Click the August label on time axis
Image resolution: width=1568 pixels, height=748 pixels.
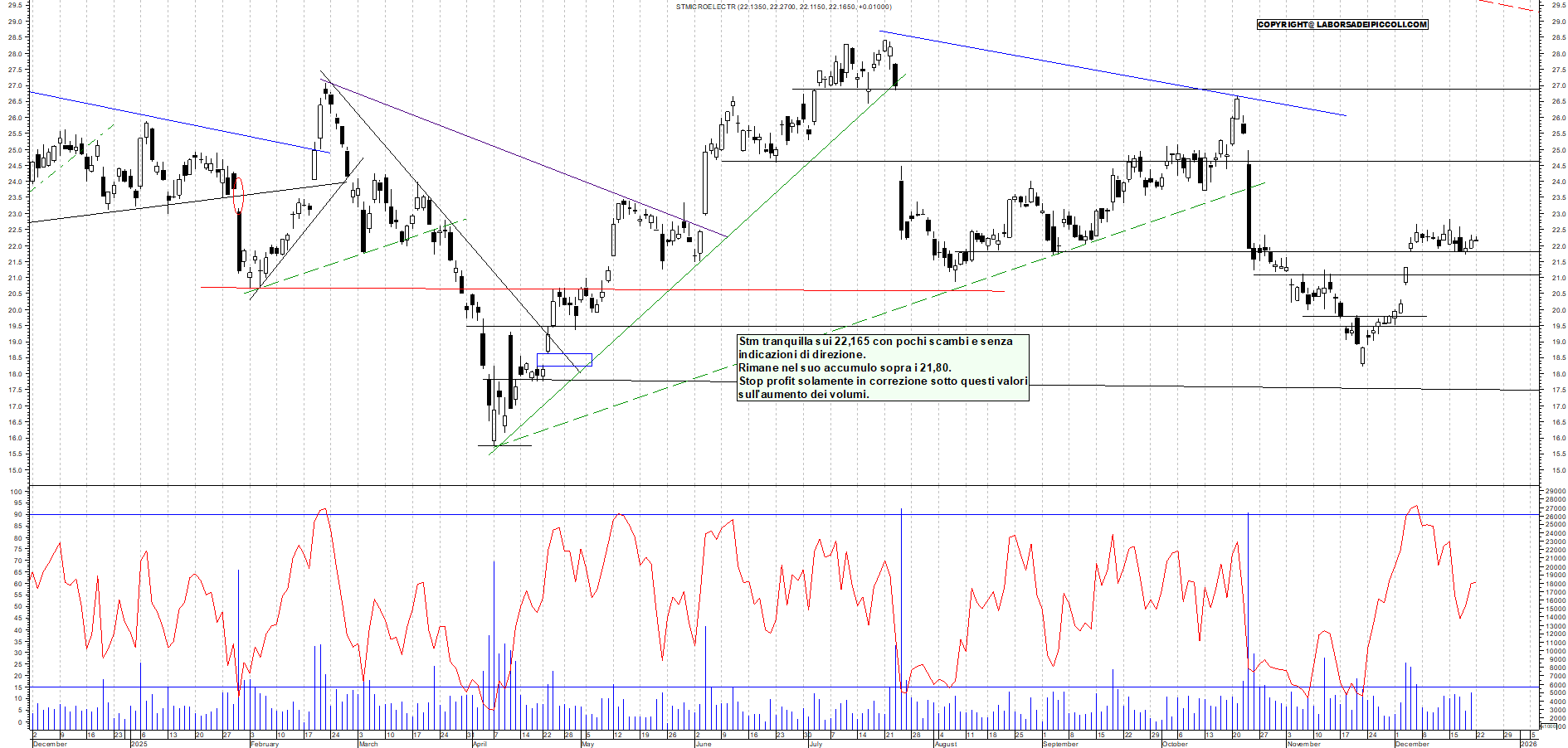[945, 744]
